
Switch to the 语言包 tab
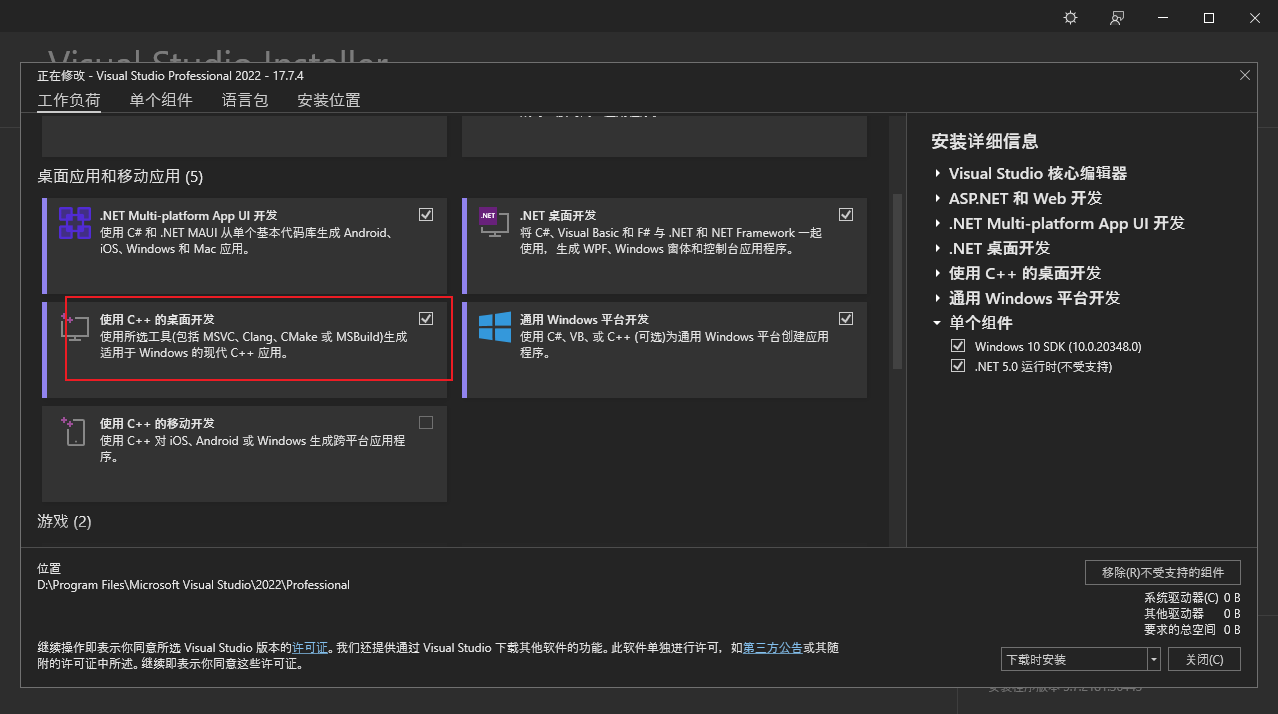(245, 100)
